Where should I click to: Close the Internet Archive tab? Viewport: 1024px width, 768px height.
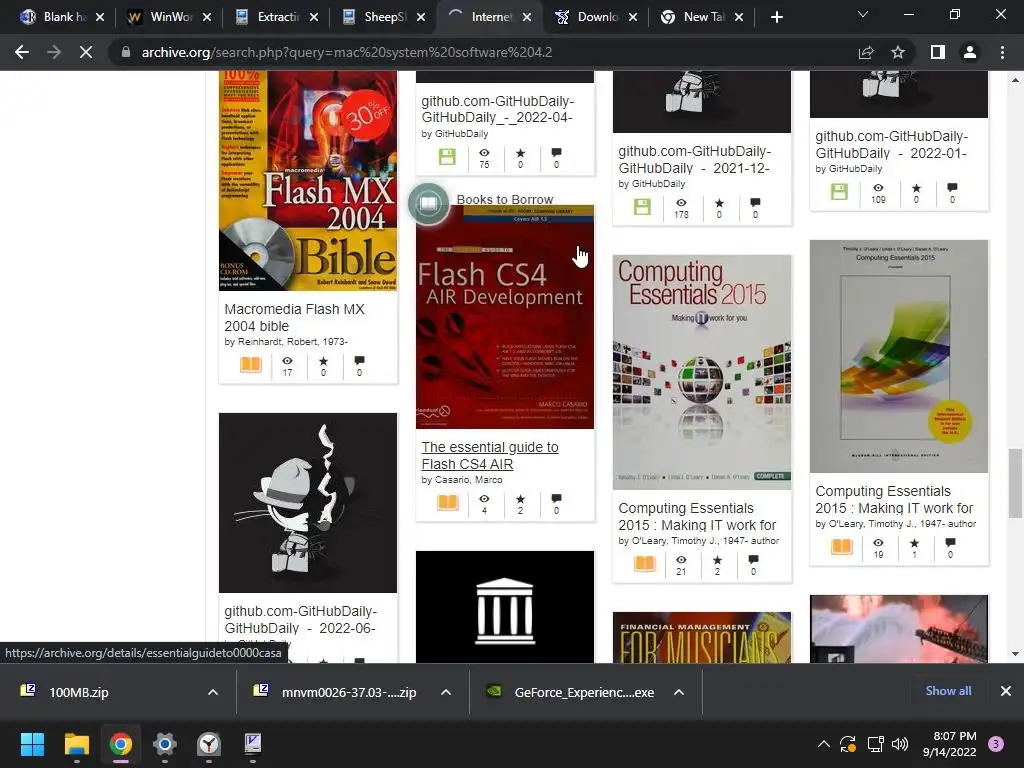point(527,17)
